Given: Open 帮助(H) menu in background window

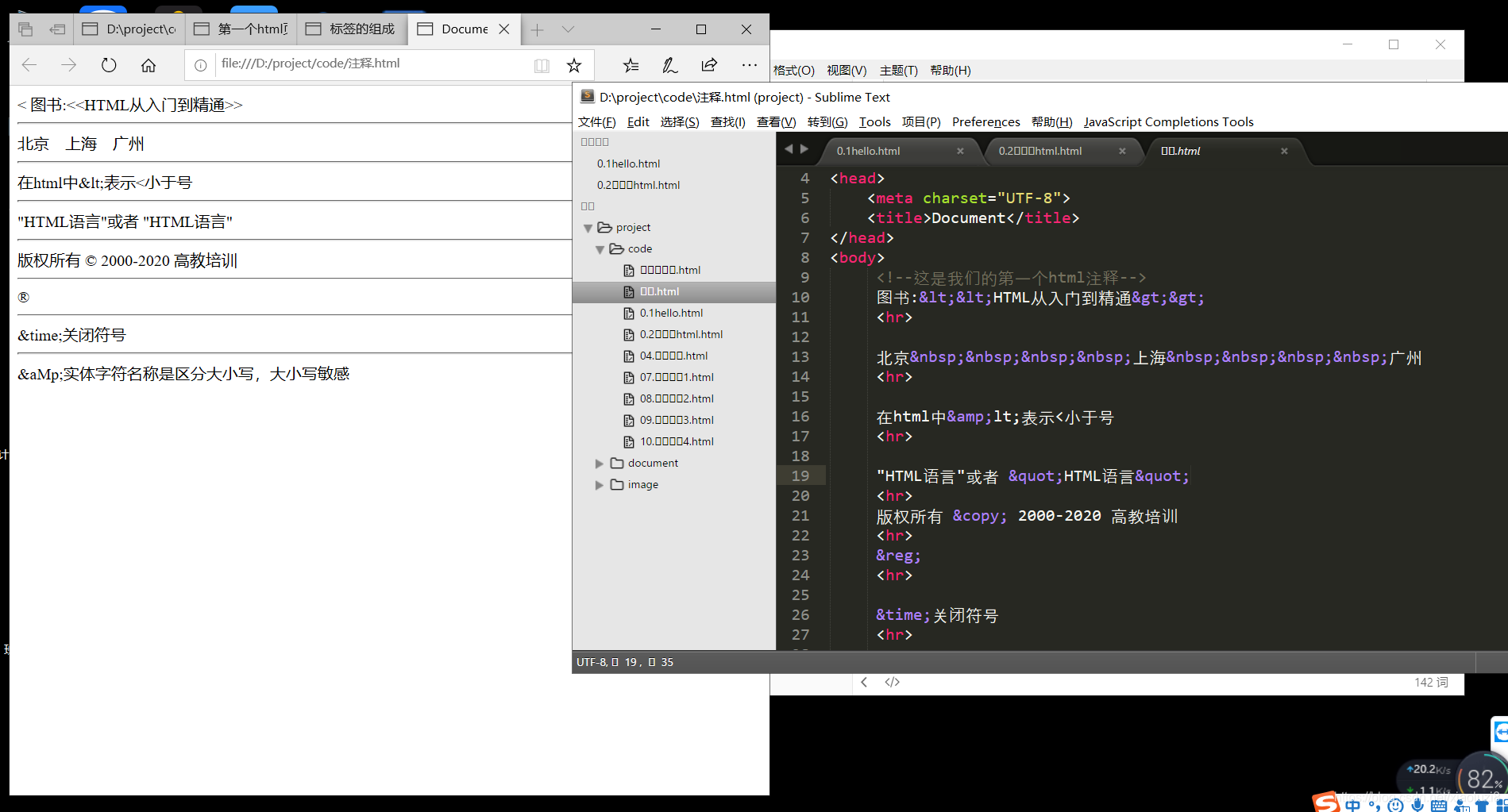Looking at the screenshot, I should click(951, 70).
